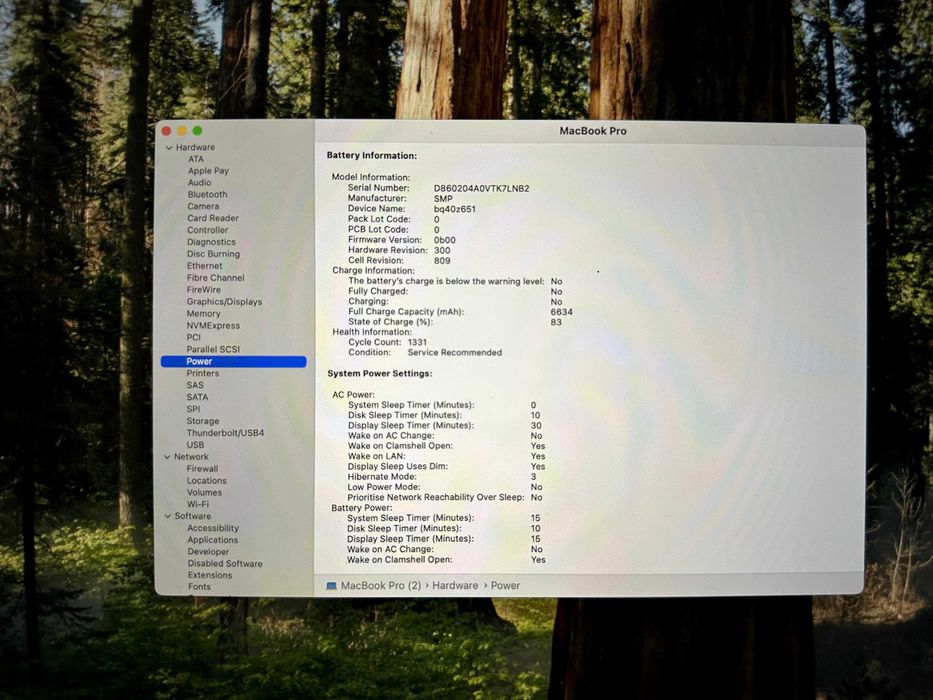Select Disc Burning entry
The image size is (933, 700).
pyautogui.click(x=213, y=254)
